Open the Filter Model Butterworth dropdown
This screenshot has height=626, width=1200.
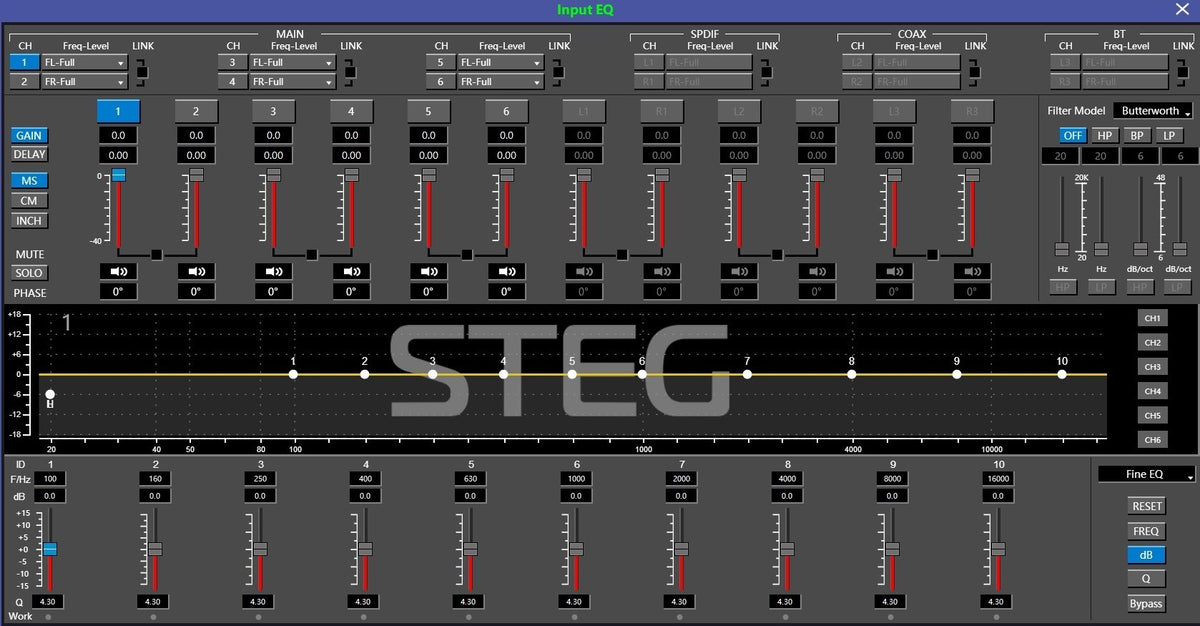tap(1155, 111)
